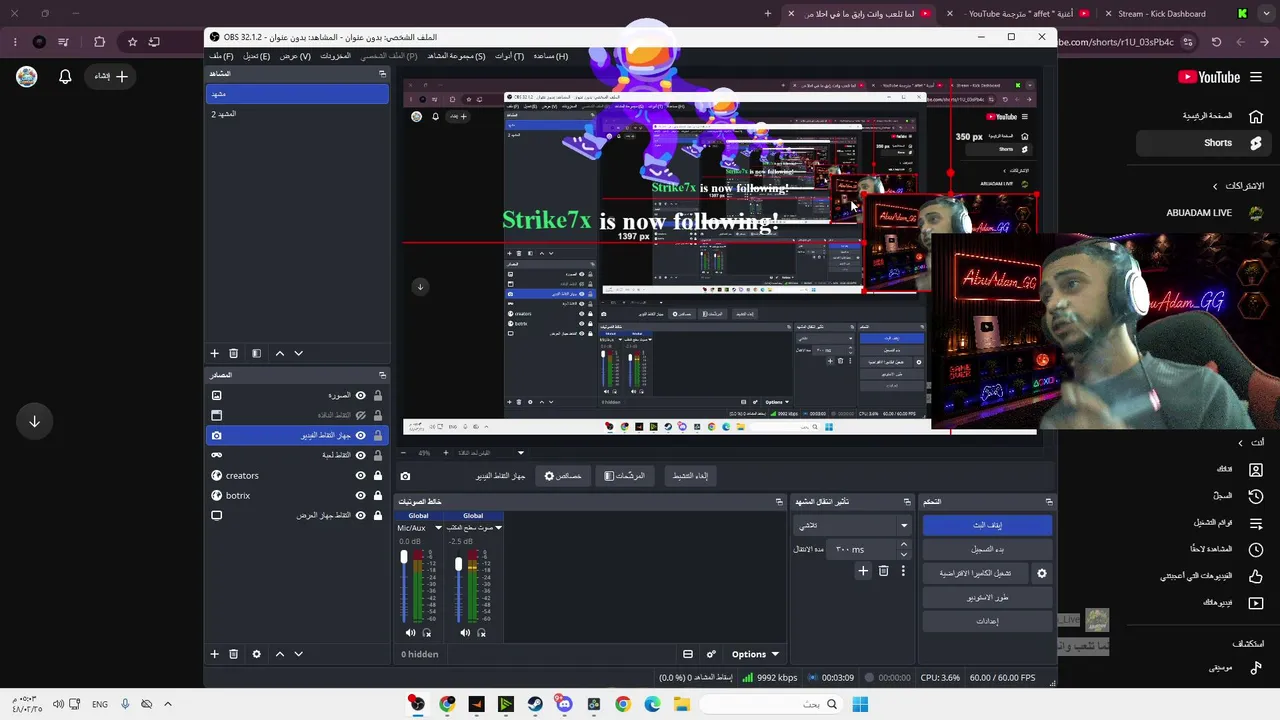Select scene المشهد 2 in Scenes list
1280x720 pixels.
(297, 114)
